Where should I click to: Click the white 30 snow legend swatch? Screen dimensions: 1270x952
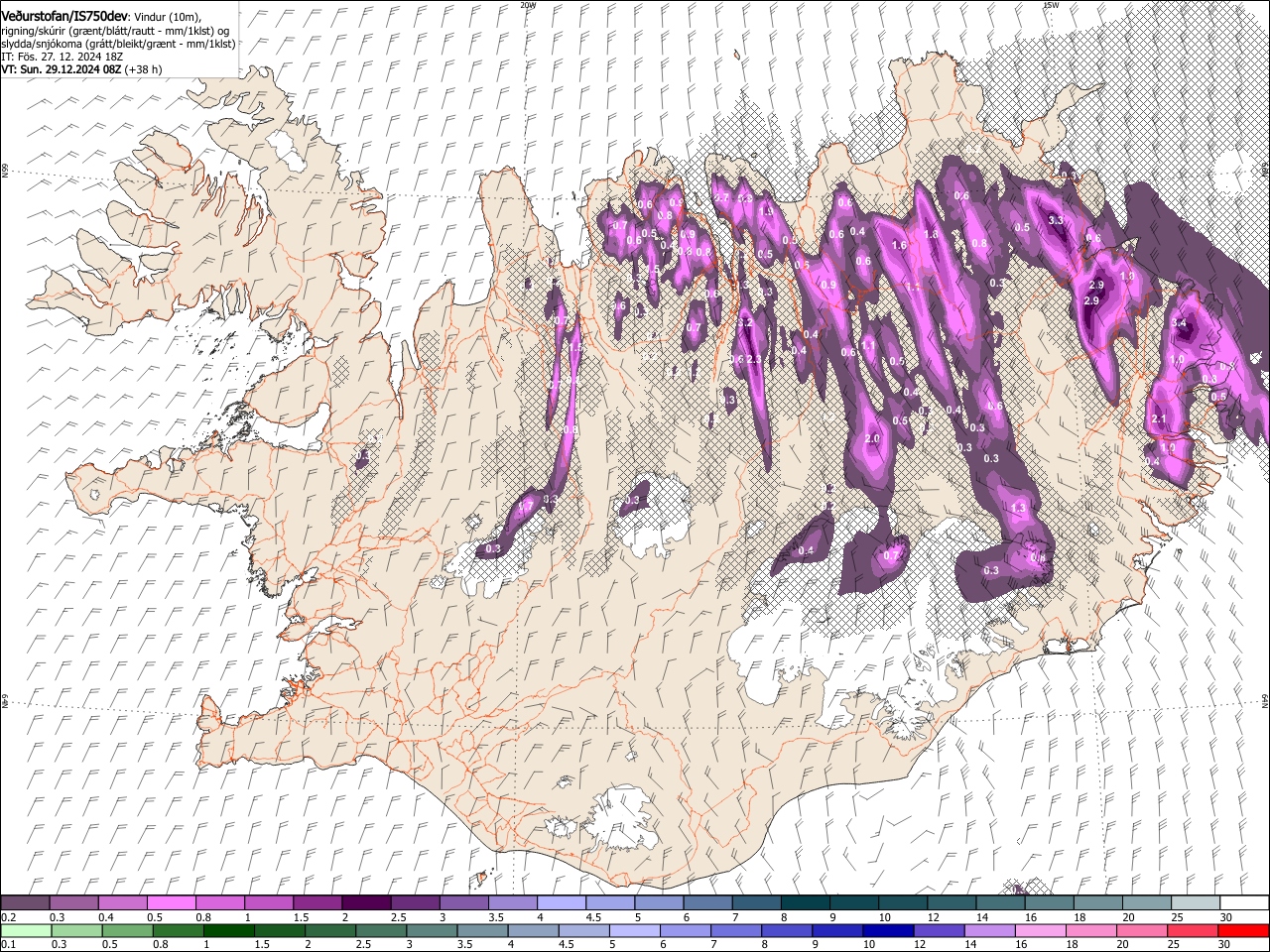[1244, 903]
